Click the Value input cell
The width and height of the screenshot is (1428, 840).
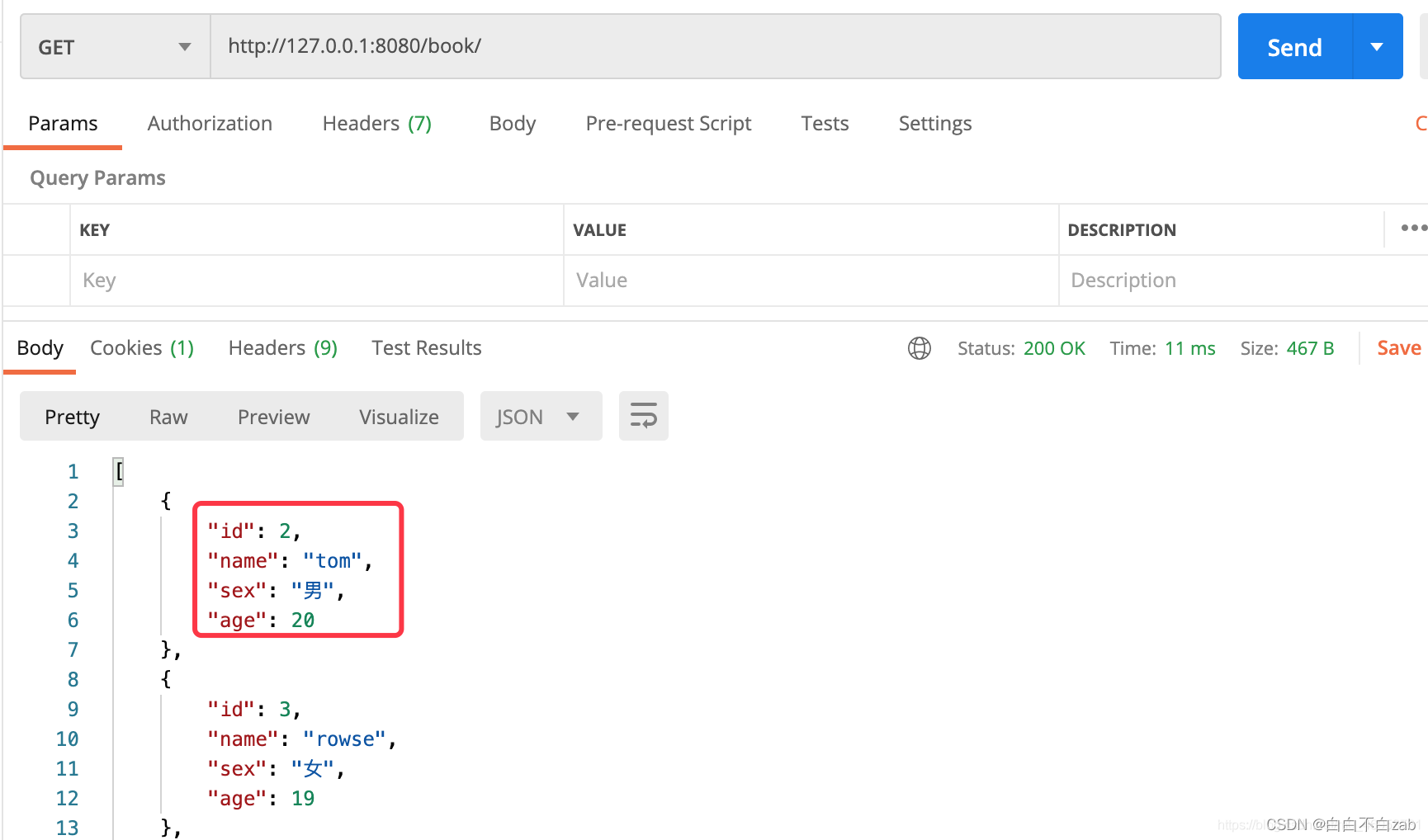811,281
